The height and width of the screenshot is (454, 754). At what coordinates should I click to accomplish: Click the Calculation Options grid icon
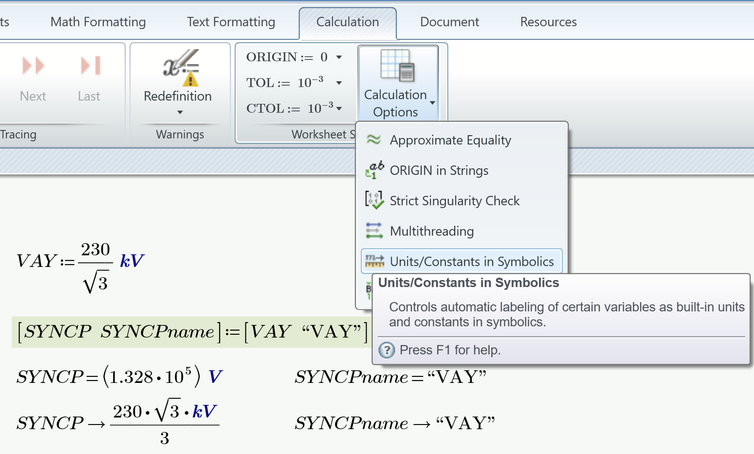(x=397, y=65)
